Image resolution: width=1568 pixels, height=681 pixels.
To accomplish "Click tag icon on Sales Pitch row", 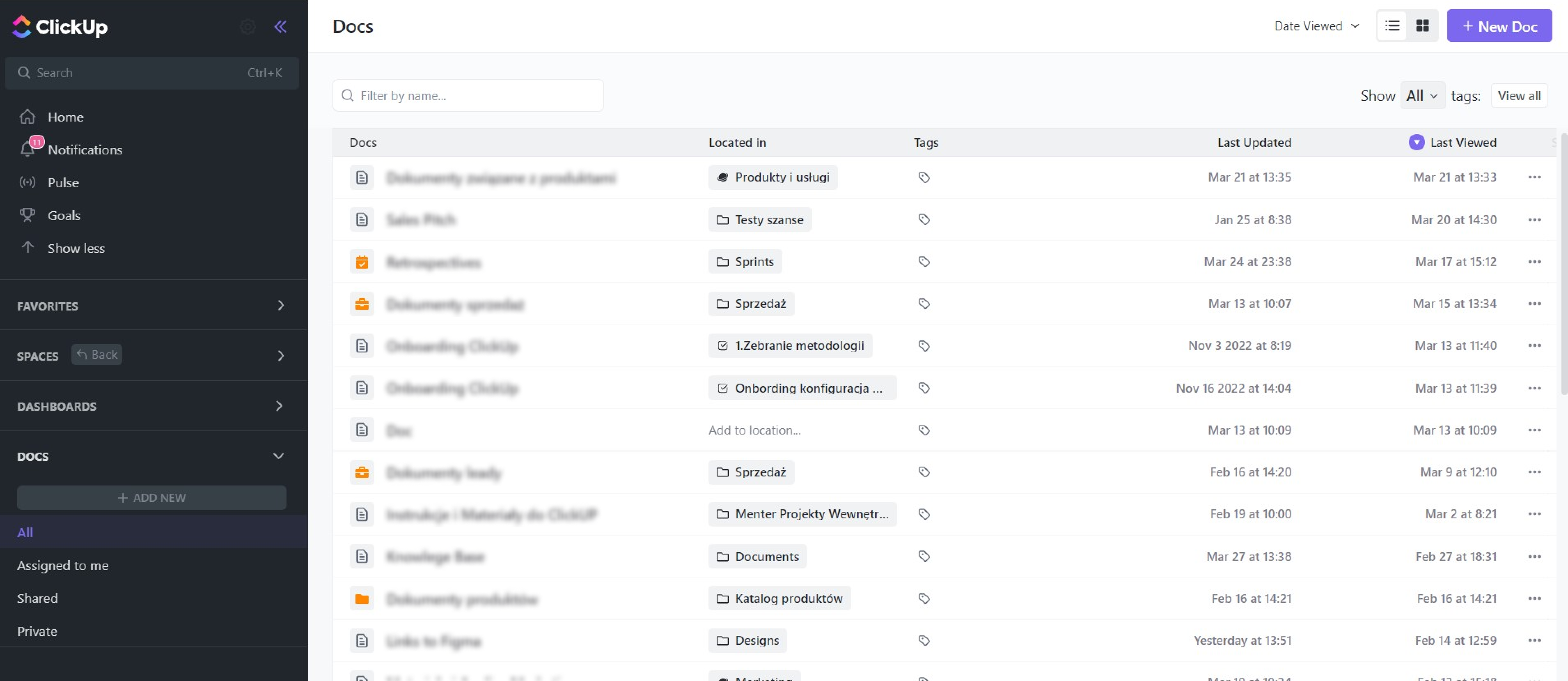I will pos(923,219).
